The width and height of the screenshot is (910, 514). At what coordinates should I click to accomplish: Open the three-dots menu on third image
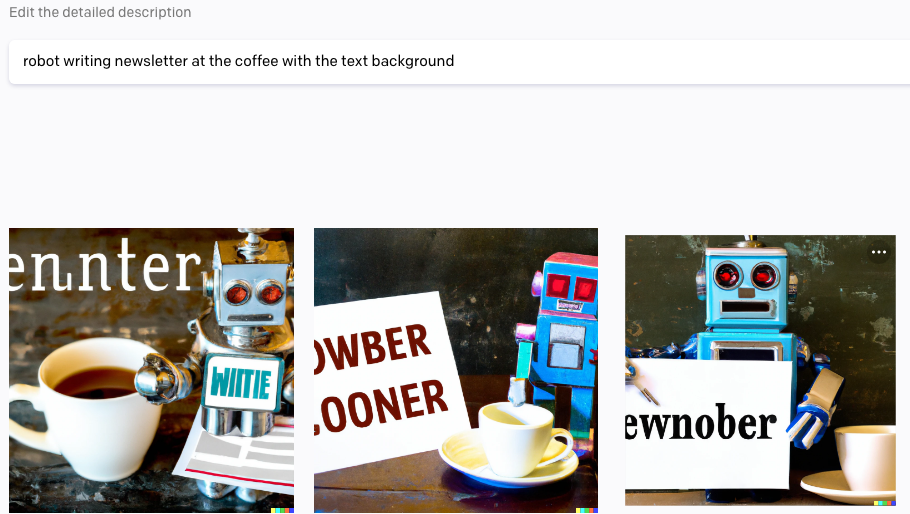(879, 252)
